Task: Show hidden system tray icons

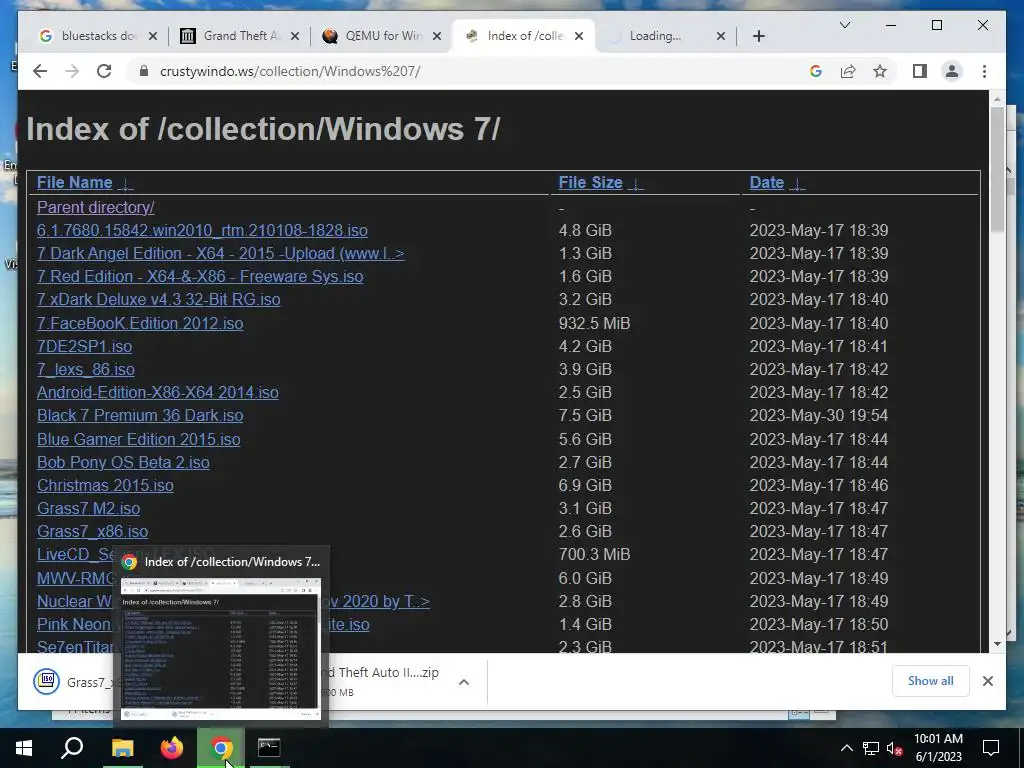Action: coord(846,748)
